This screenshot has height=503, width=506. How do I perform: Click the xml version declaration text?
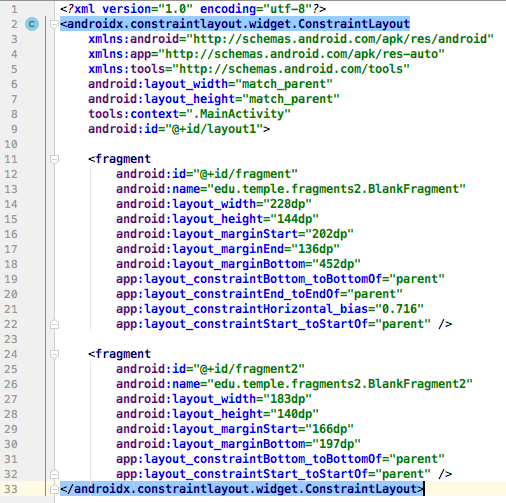[x=193, y=9]
